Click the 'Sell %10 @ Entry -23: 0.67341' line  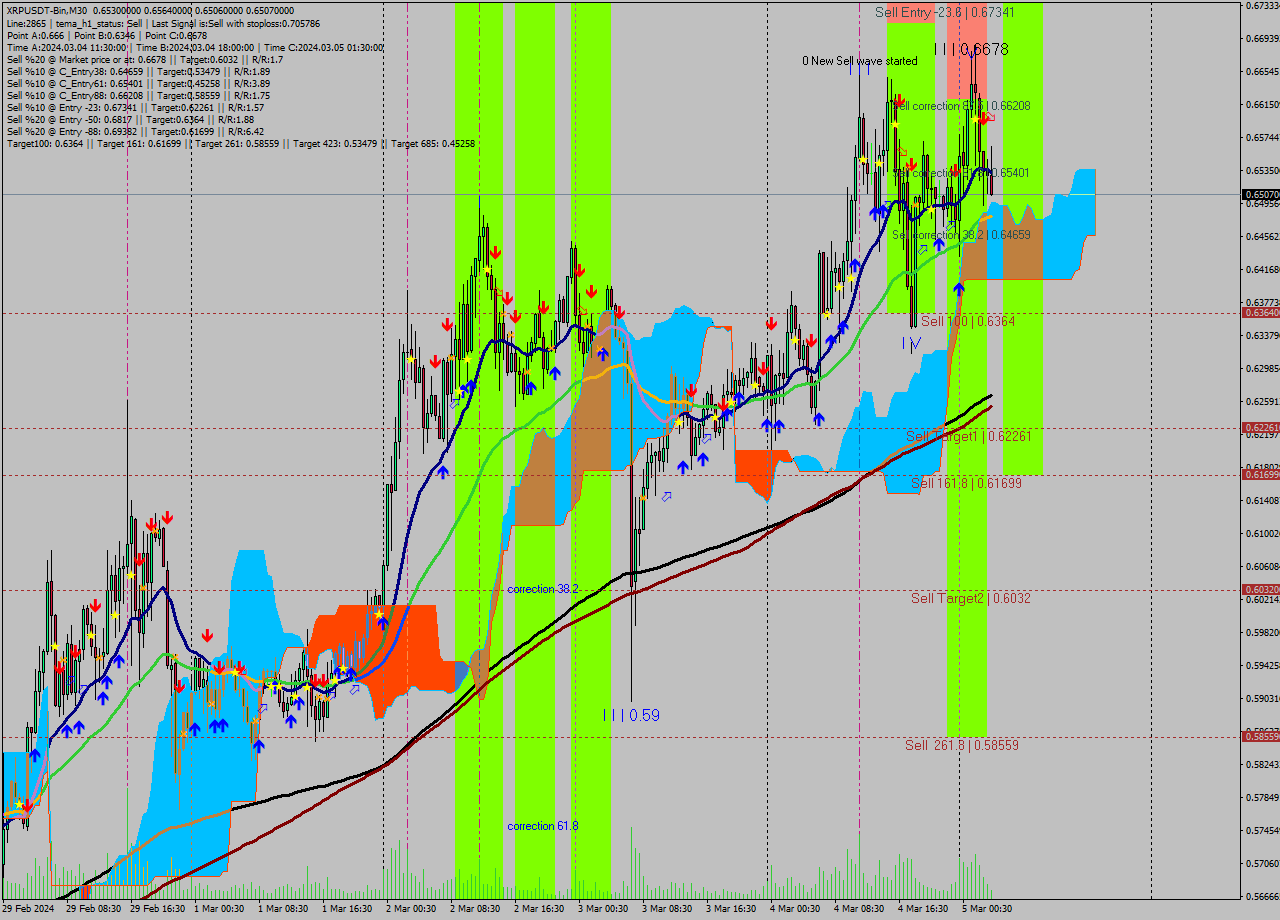click(135, 107)
